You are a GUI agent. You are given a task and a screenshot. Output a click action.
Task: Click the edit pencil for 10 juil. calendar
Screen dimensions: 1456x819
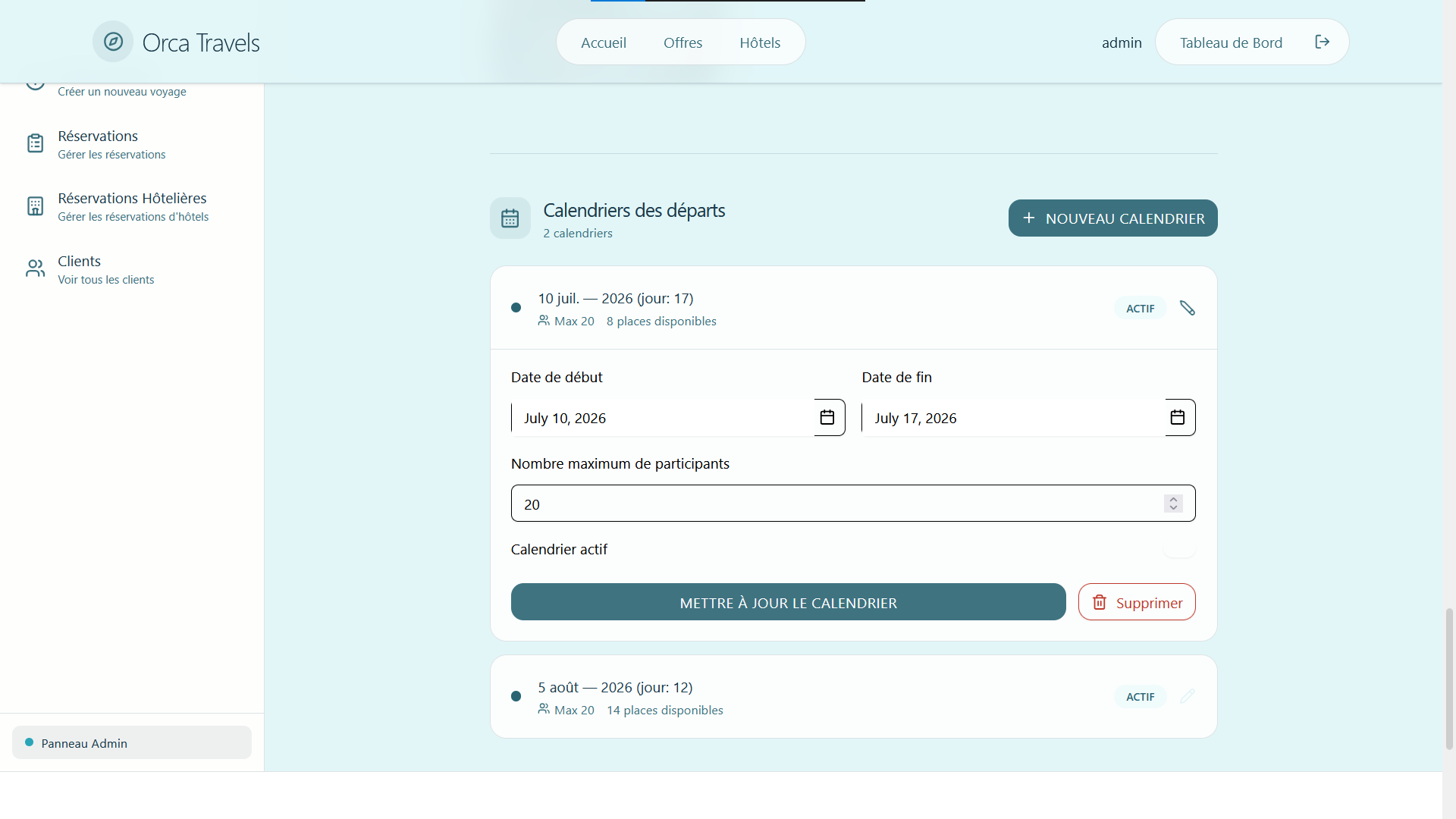tap(1188, 308)
